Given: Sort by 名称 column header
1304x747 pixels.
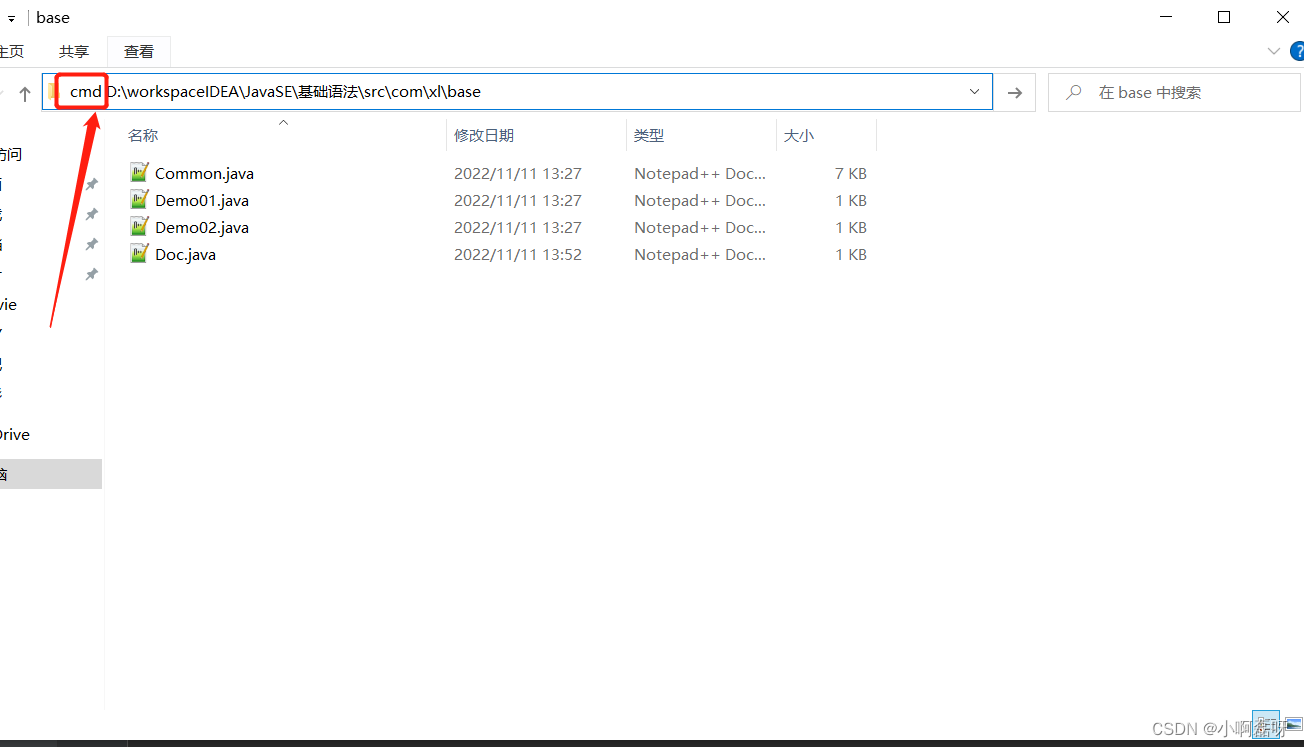Looking at the screenshot, I should pyautogui.click(x=143, y=135).
